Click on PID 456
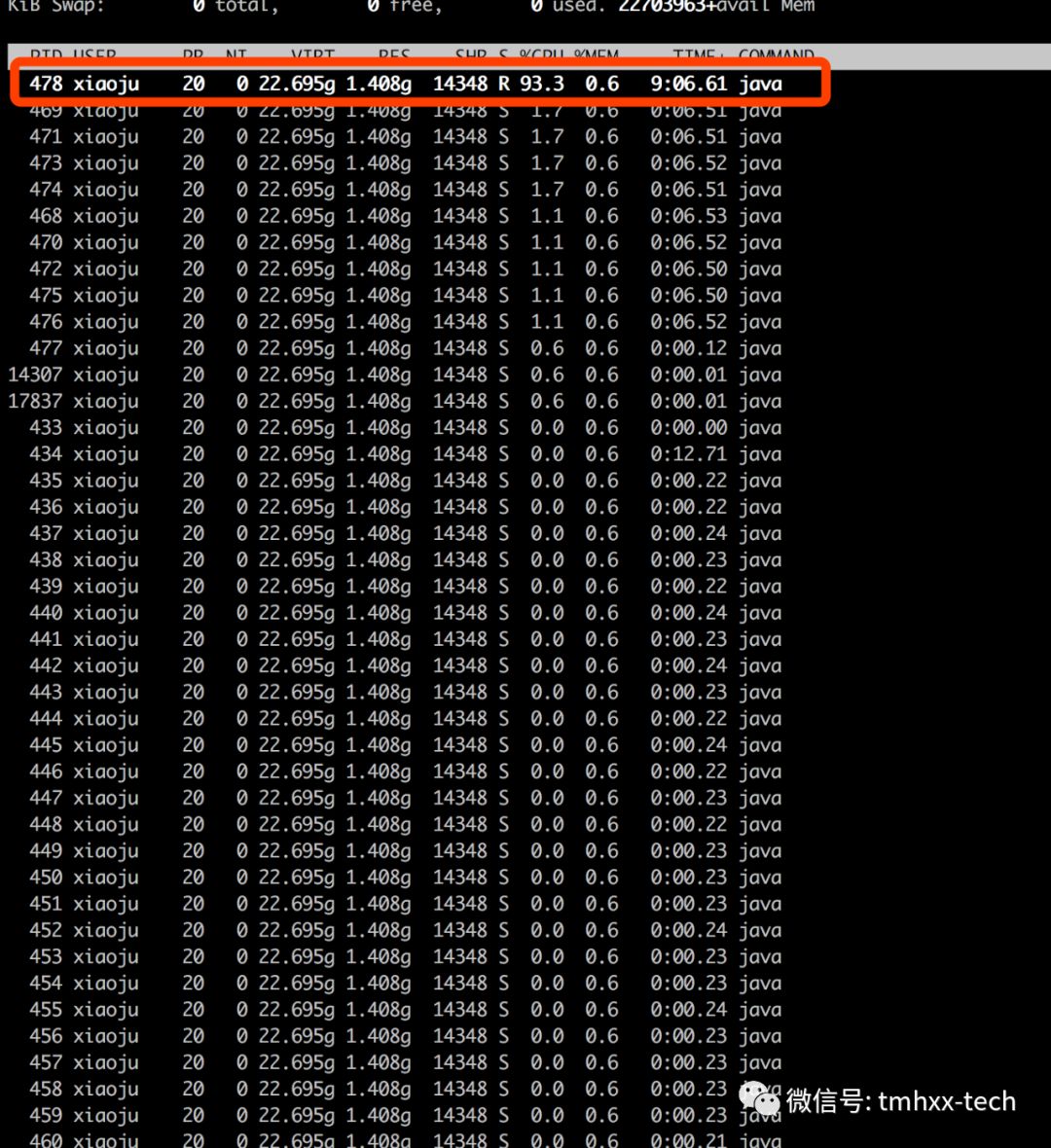 pos(46,1036)
